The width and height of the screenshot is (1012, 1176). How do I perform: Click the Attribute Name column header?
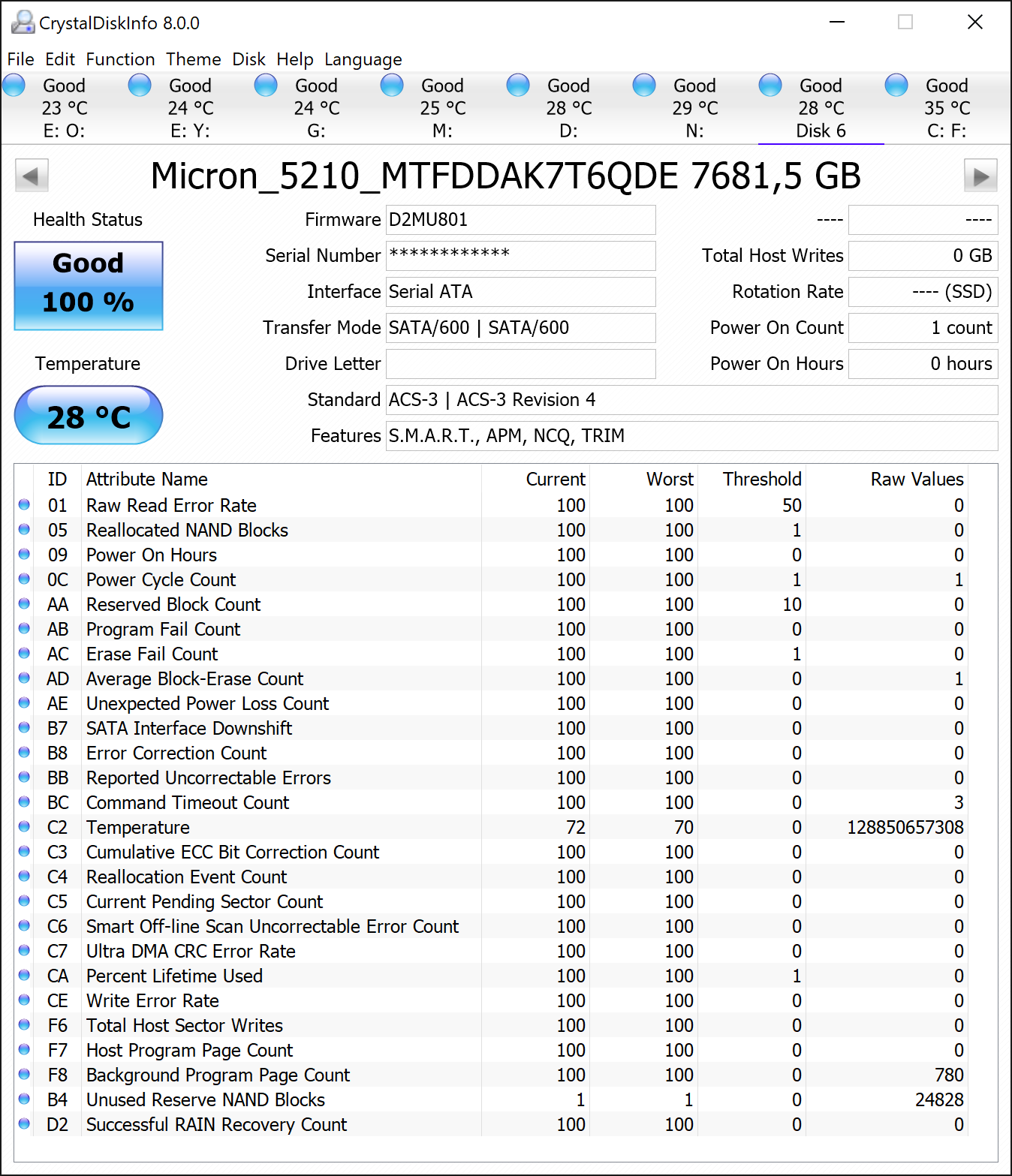(147, 480)
